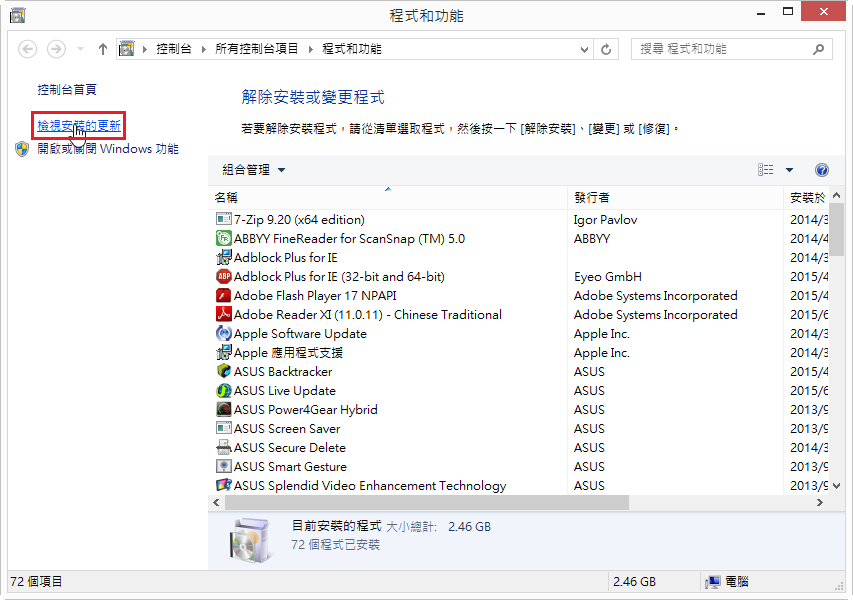The image size is (853, 600).
Task: Sort by the 發行者 column header
Action: click(x=675, y=197)
